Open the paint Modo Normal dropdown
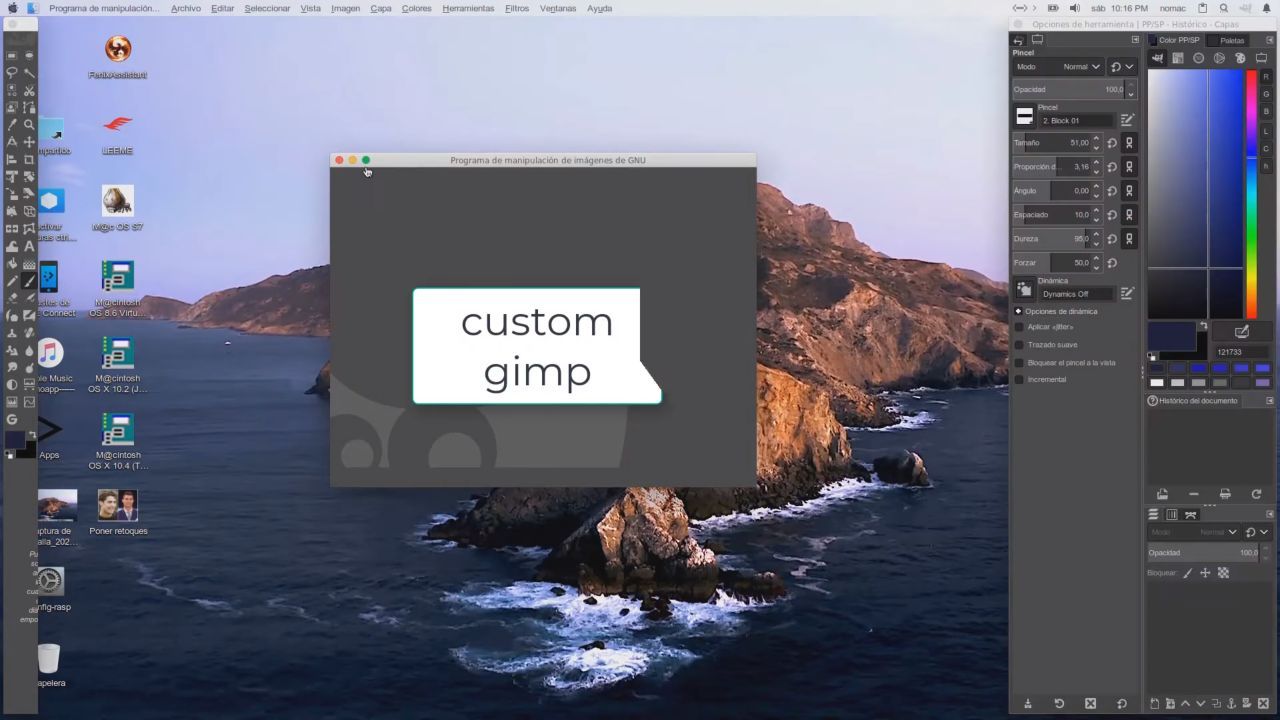The width and height of the screenshot is (1280, 720). point(1058,67)
